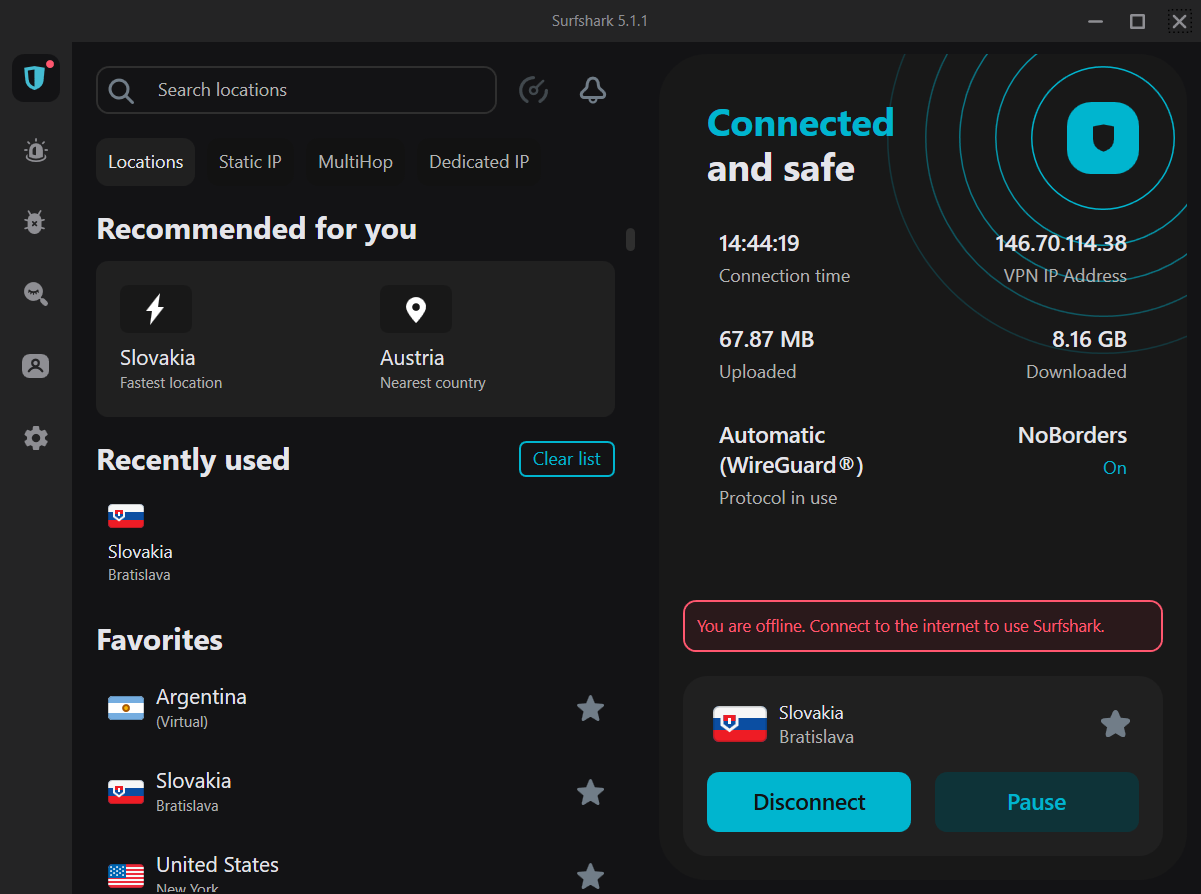Pause the VPN connection

coord(1036,802)
